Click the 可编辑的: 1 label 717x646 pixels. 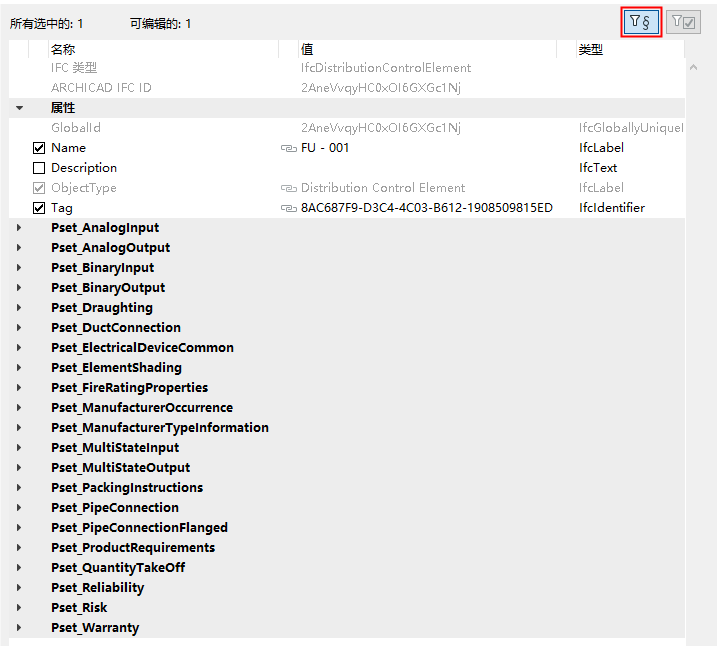tap(161, 24)
